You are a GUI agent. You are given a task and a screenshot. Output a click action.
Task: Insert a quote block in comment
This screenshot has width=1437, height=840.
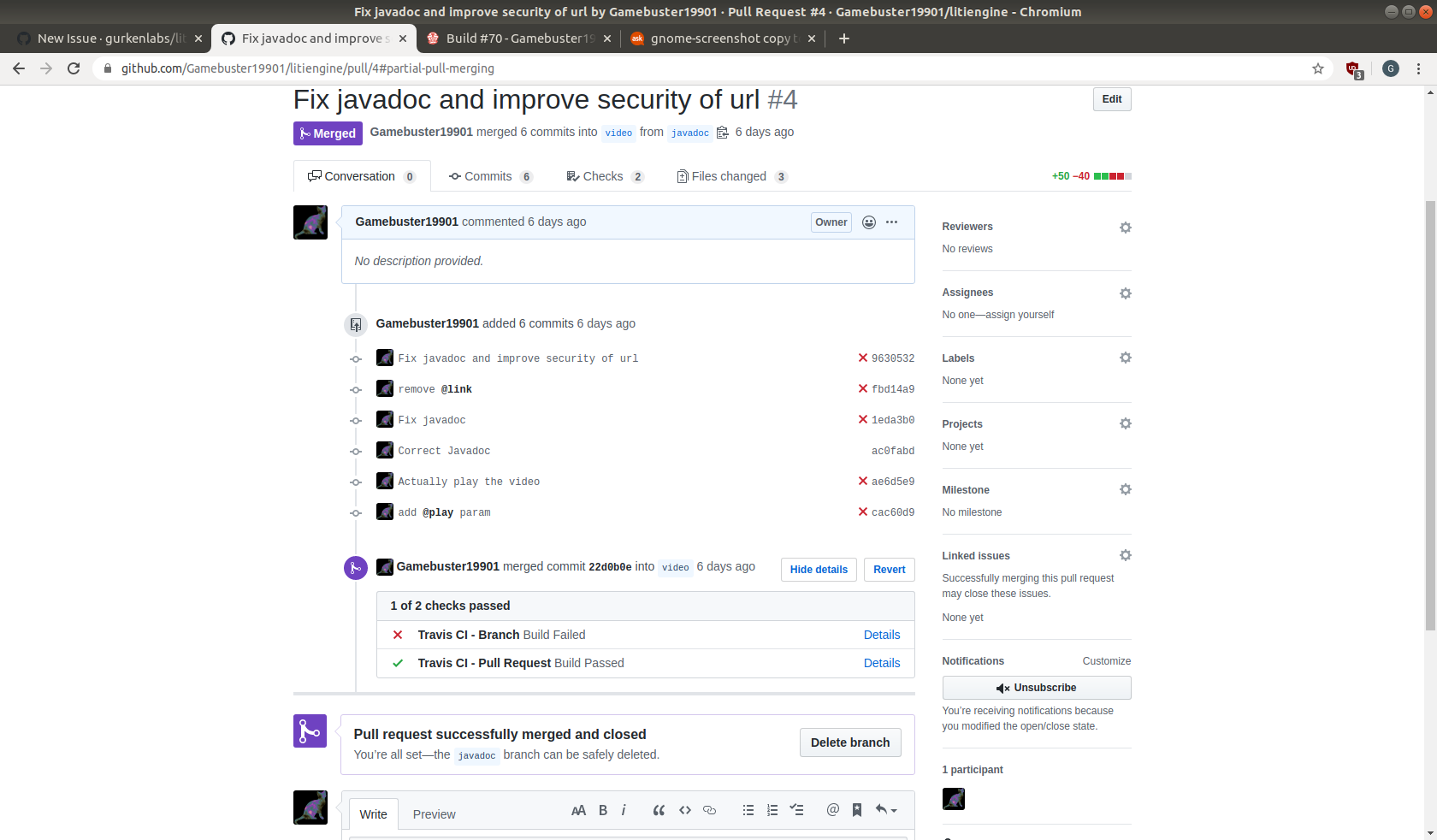tap(659, 810)
